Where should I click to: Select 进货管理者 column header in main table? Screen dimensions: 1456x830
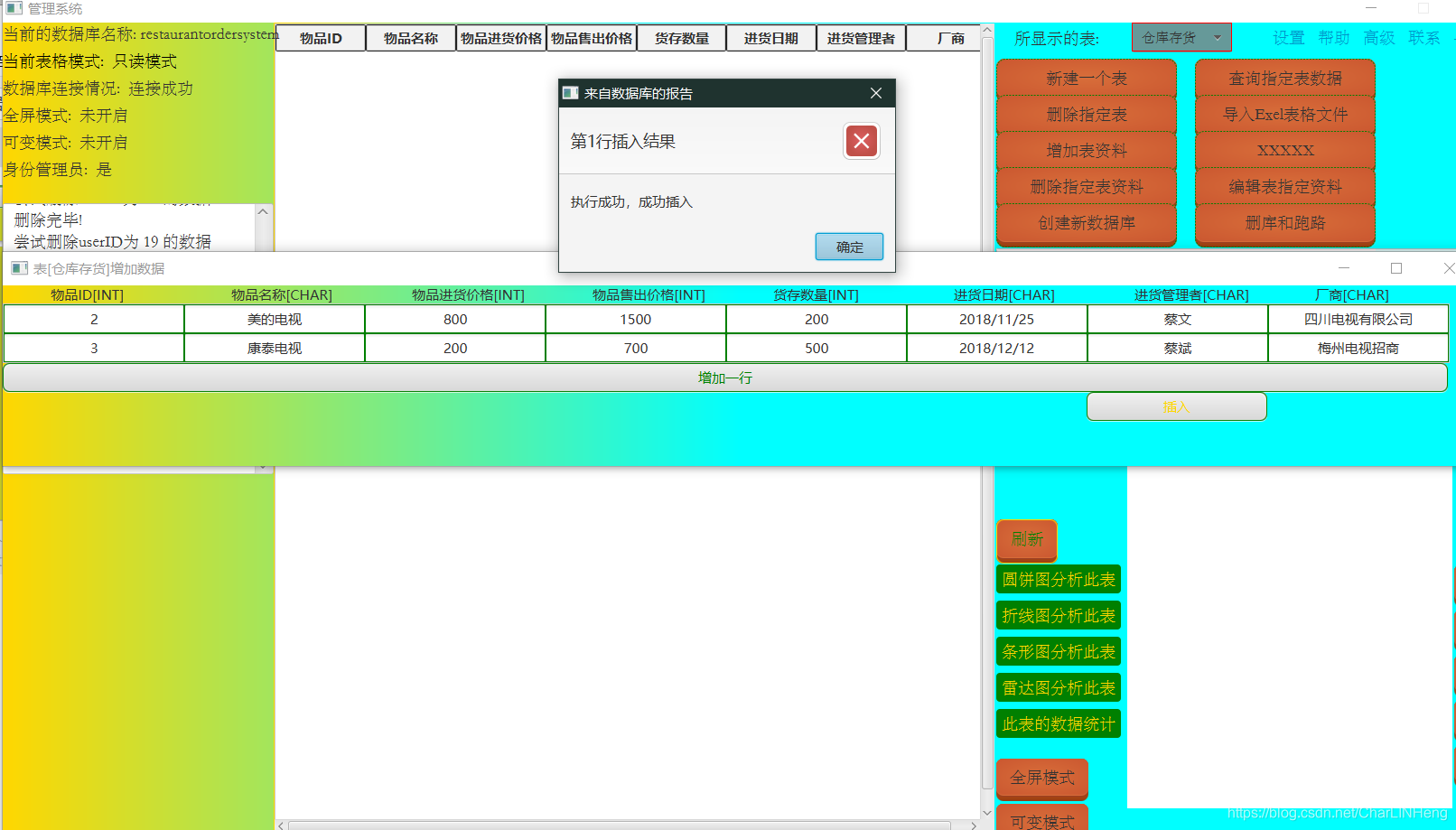click(861, 39)
